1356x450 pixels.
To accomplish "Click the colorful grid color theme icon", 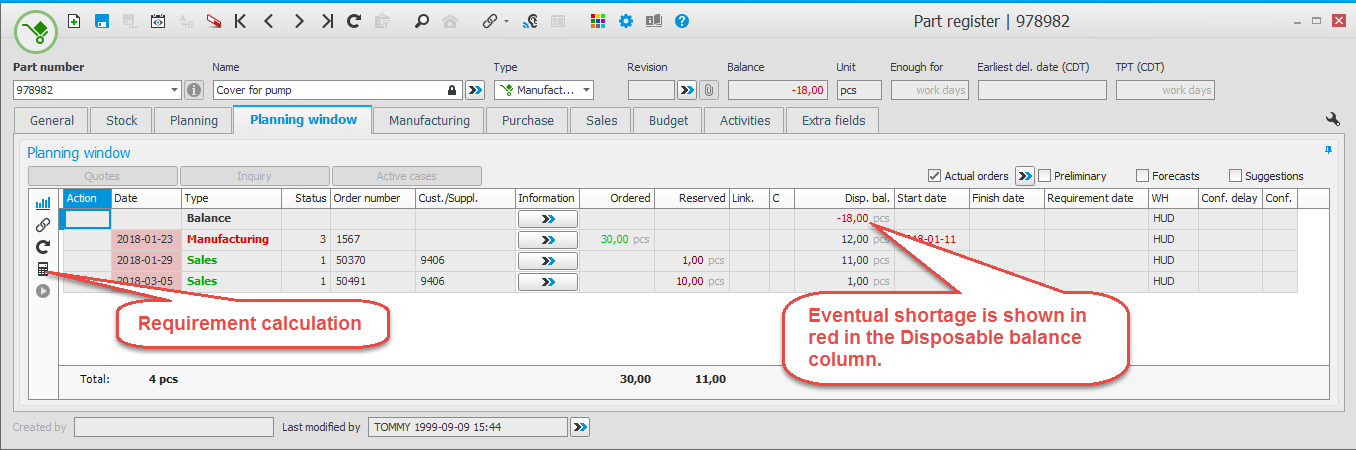I will click(x=598, y=21).
